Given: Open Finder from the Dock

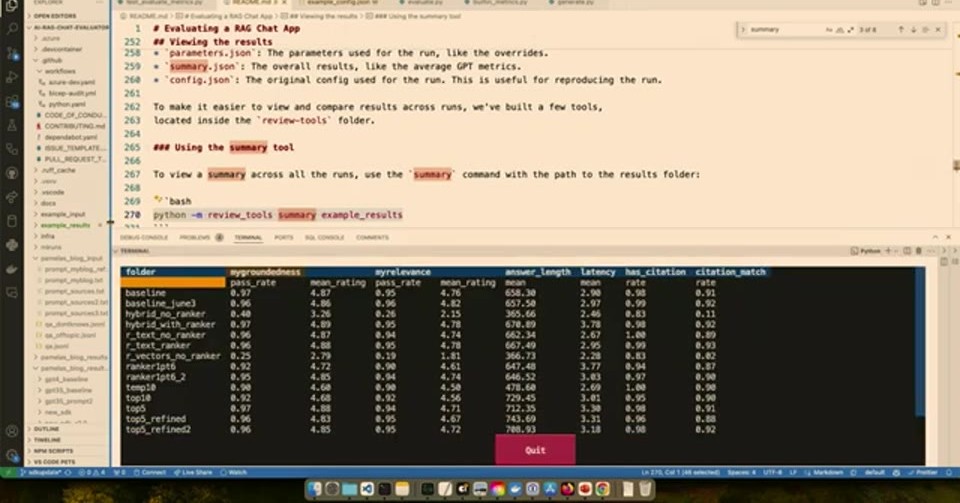Looking at the screenshot, I should pyautogui.click(x=314, y=488).
